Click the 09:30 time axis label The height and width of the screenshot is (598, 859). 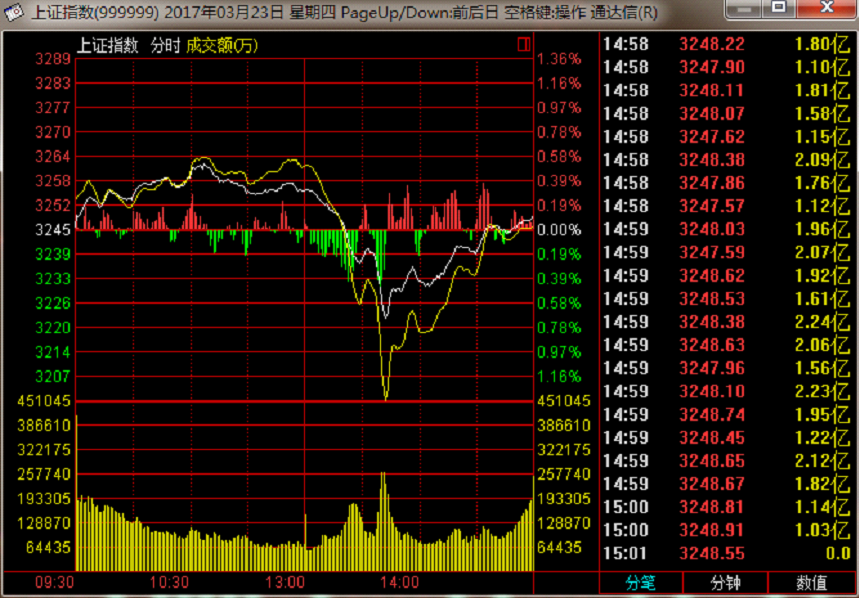(54, 583)
